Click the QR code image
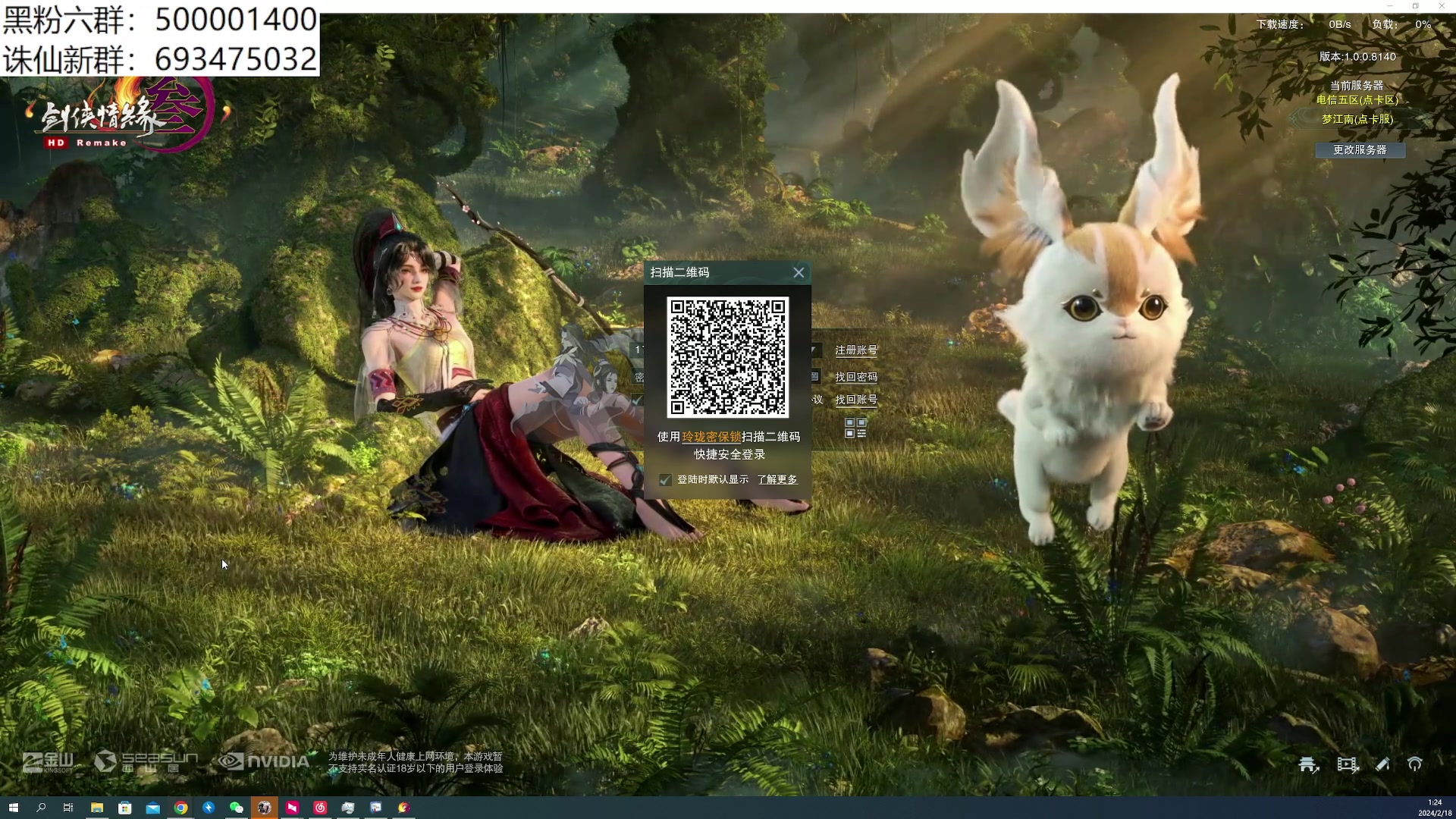Viewport: 1456px width, 819px height. [x=727, y=357]
